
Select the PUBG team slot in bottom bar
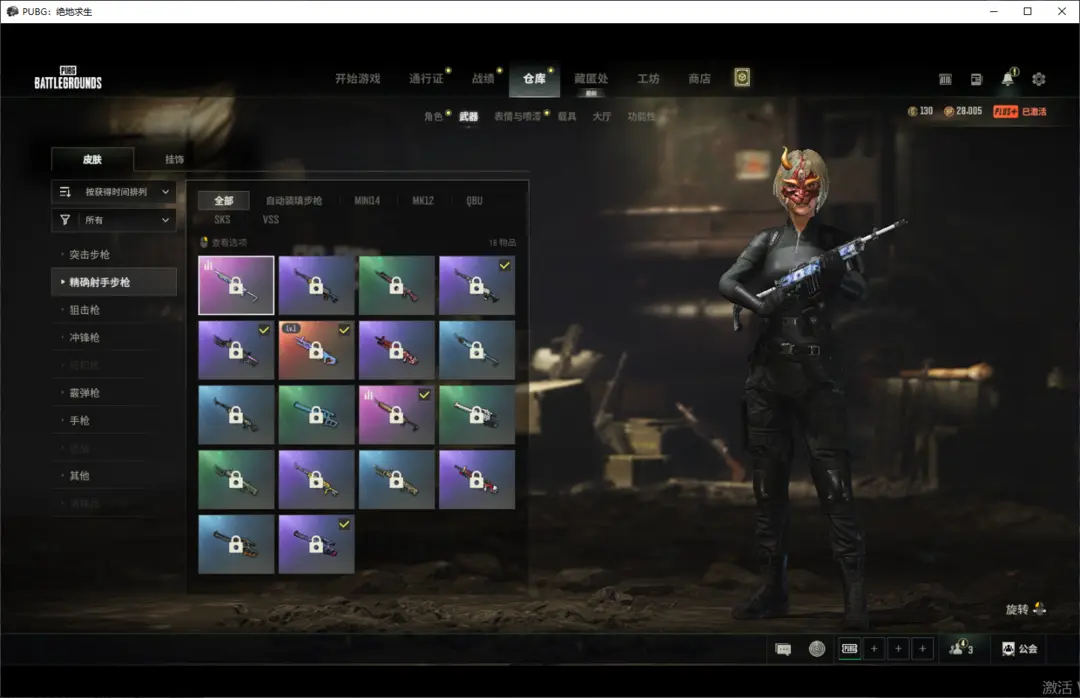point(850,648)
